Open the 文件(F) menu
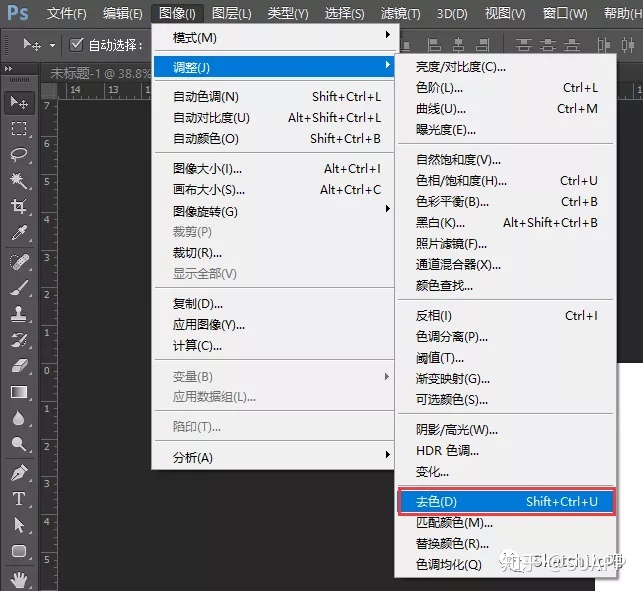Screen dimensions: 643x591 66,14
